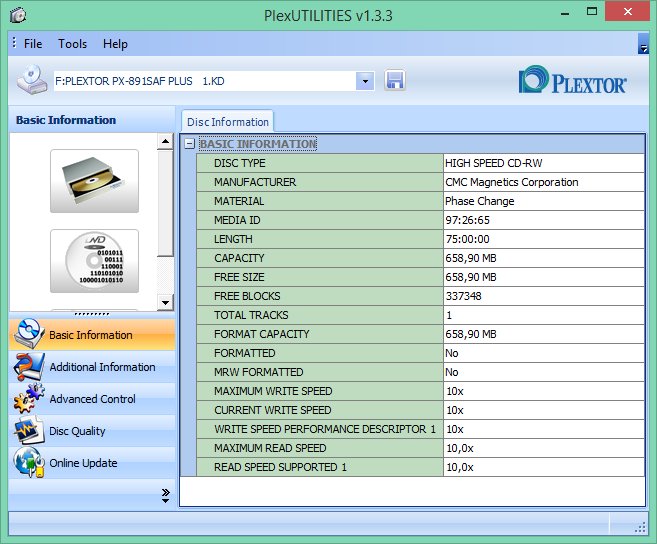Open the disc information thumbnail with binary digits
The width and height of the screenshot is (657, 544).
(x=94, y=261)
